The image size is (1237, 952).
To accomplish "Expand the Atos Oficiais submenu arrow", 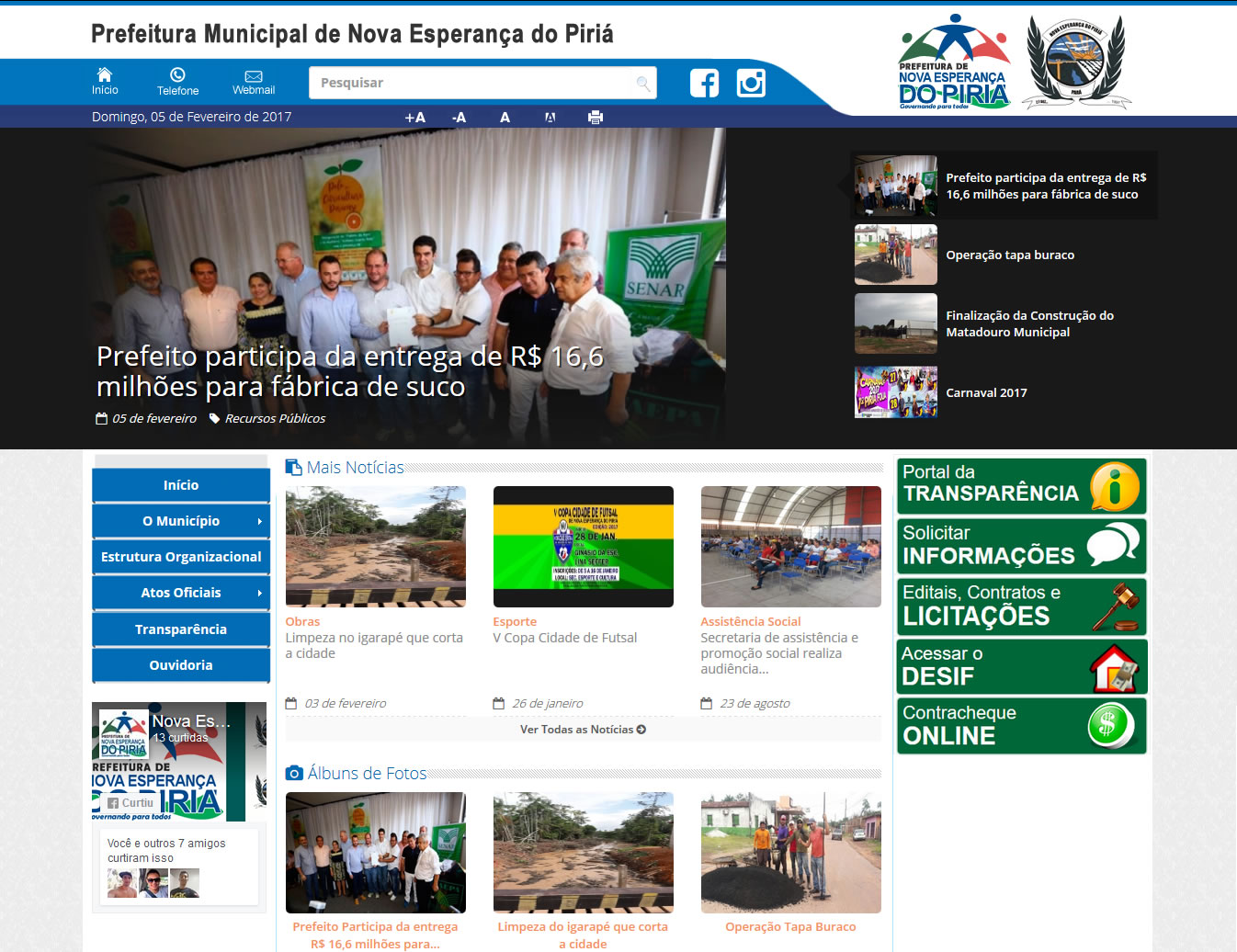I will tap(260, 593).
